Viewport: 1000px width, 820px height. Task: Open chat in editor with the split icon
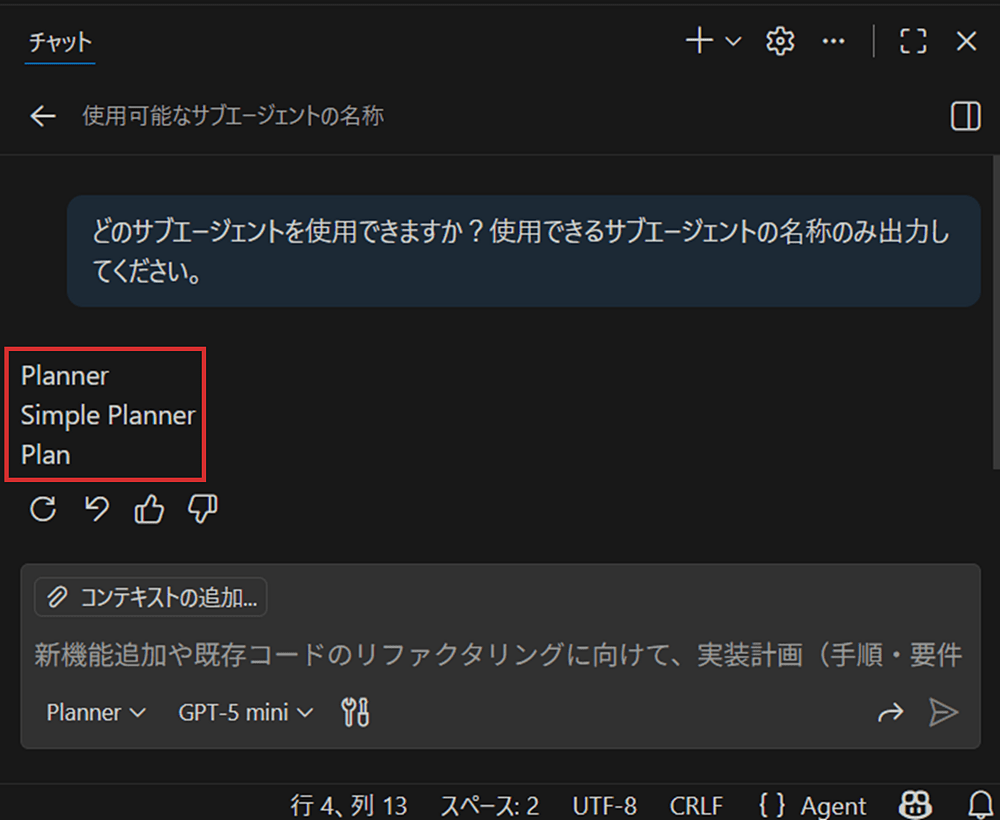(x=964, y=116)
